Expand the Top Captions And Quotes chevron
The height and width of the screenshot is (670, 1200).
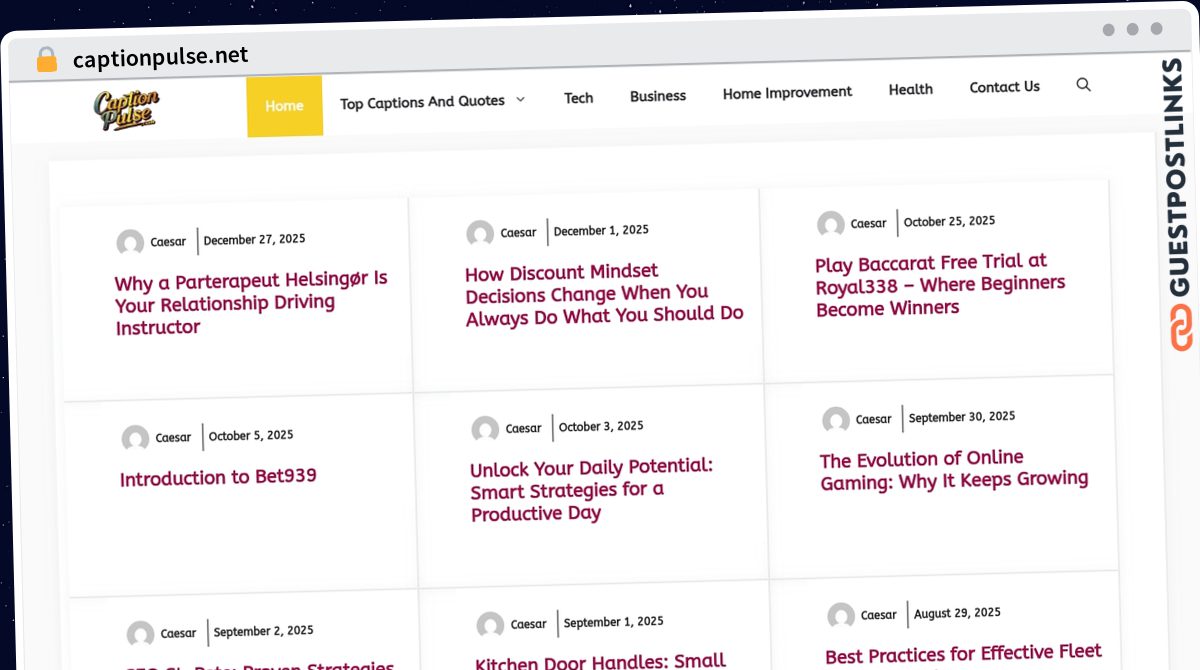pos(520,99)
